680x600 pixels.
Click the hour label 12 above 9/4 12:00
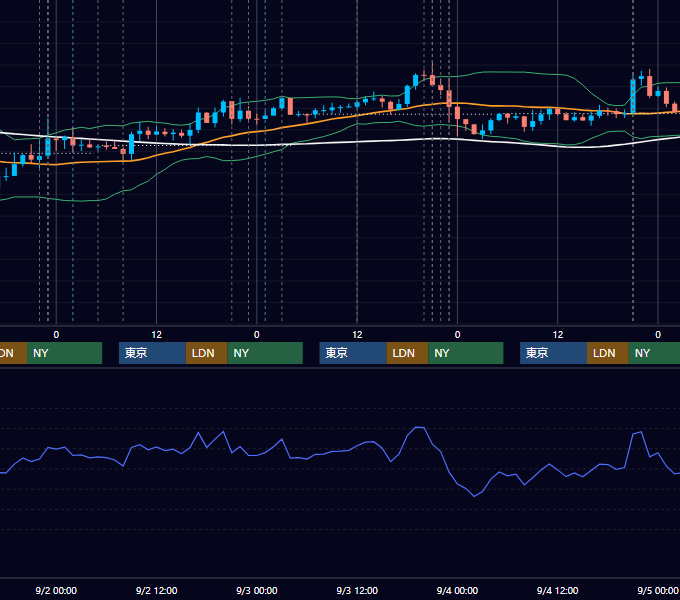click(x=558, y=335)
